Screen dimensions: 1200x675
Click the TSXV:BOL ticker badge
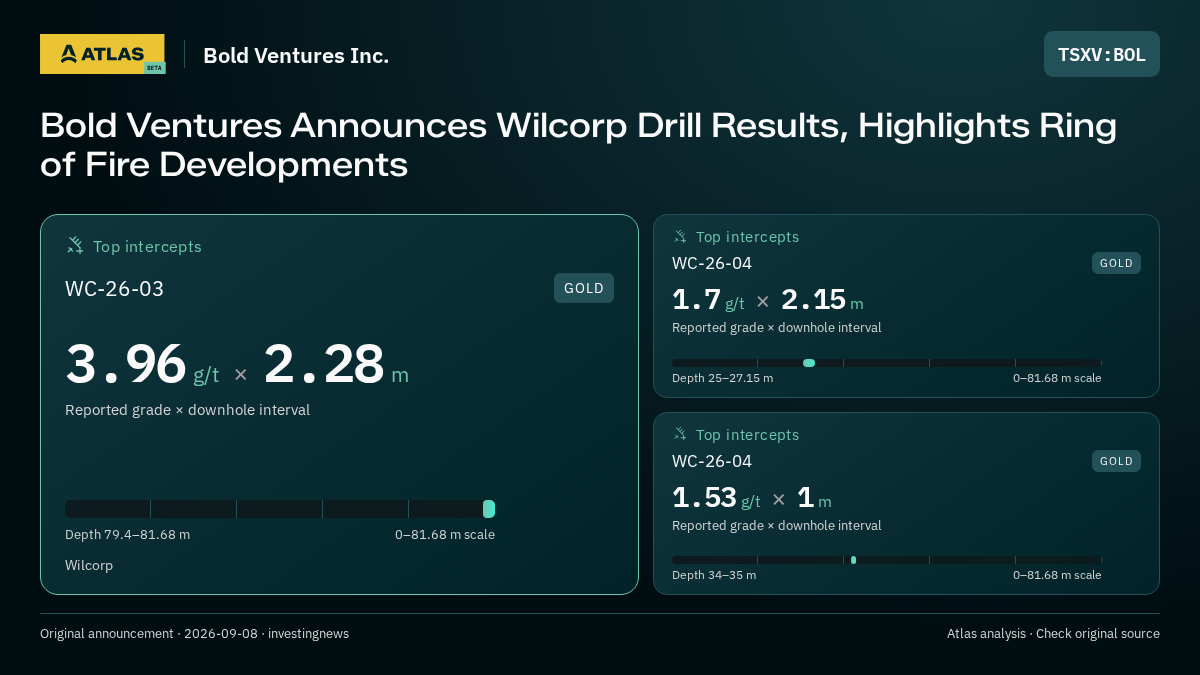pyautogui.click(x=1102, y=54)
